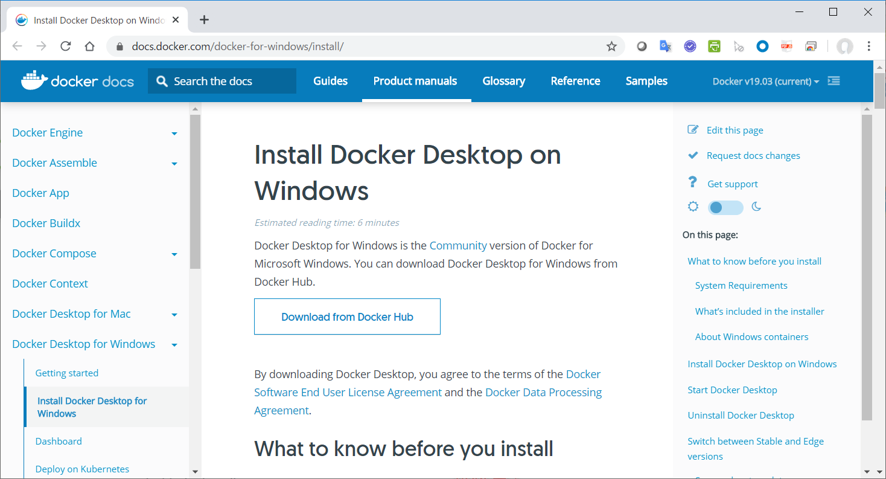Click the Docker docs whale logo
The width and height of the screenshot is (886, 479).
click(x=34, y=81)
